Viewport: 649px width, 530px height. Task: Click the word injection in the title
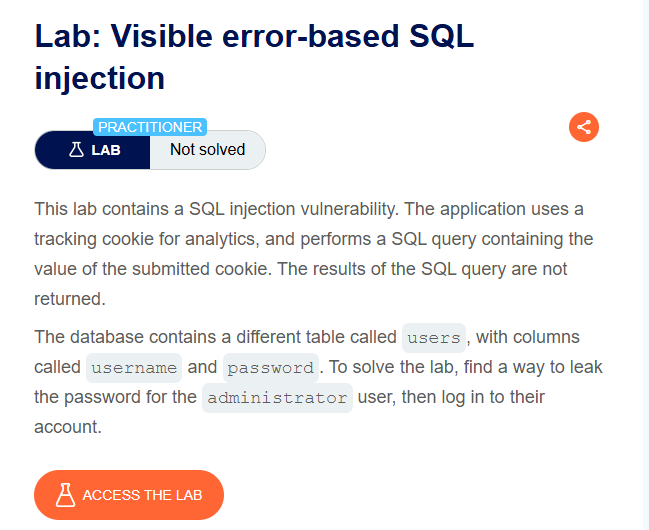tap(99, 78)
